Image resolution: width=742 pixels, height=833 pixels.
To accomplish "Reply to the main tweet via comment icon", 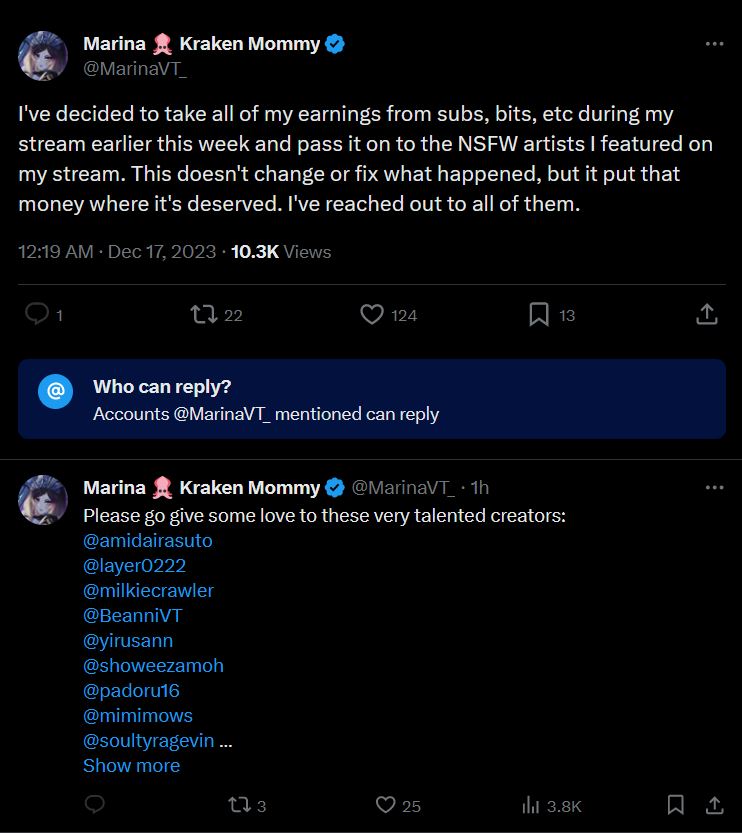I will (37, 315).
